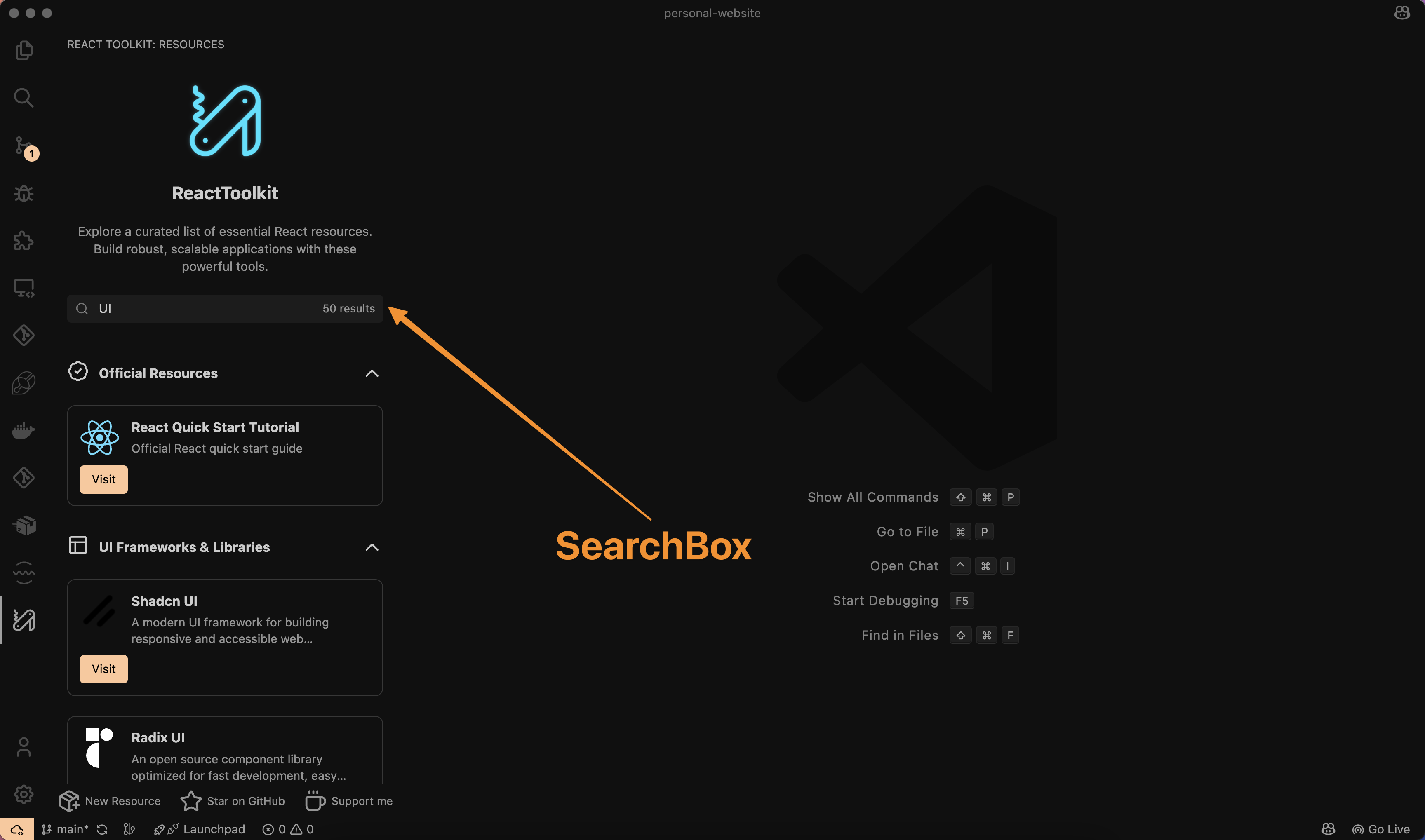Open the Extensions view
The height and width of the screenshot is (840, 1425).
[24, 241]
